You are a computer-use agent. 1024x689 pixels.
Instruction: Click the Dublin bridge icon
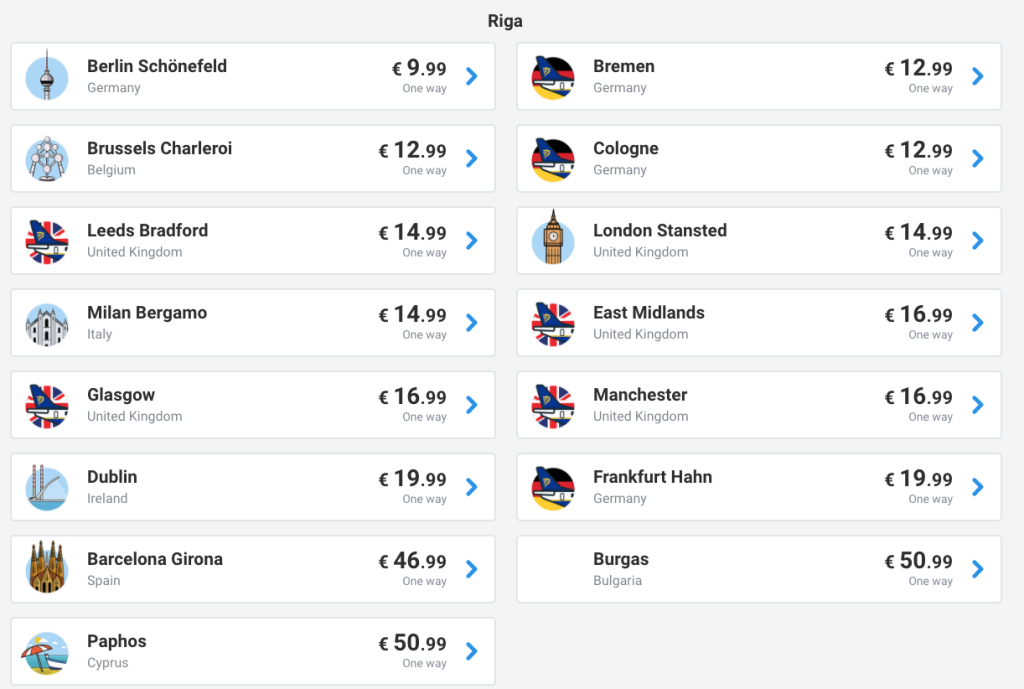tap(46, 487)
